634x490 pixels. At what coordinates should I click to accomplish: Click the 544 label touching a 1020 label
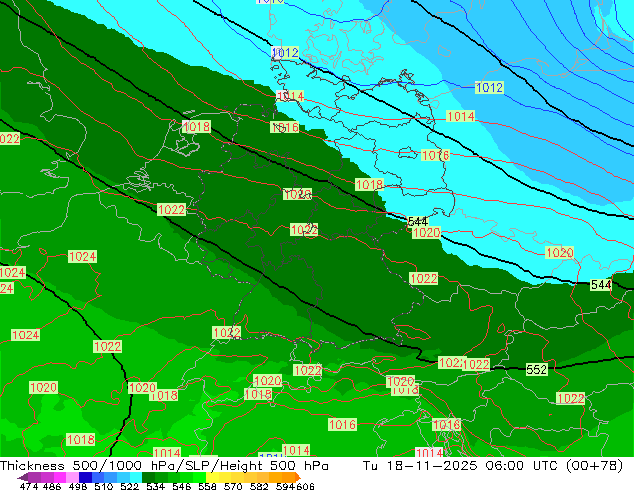418,222
